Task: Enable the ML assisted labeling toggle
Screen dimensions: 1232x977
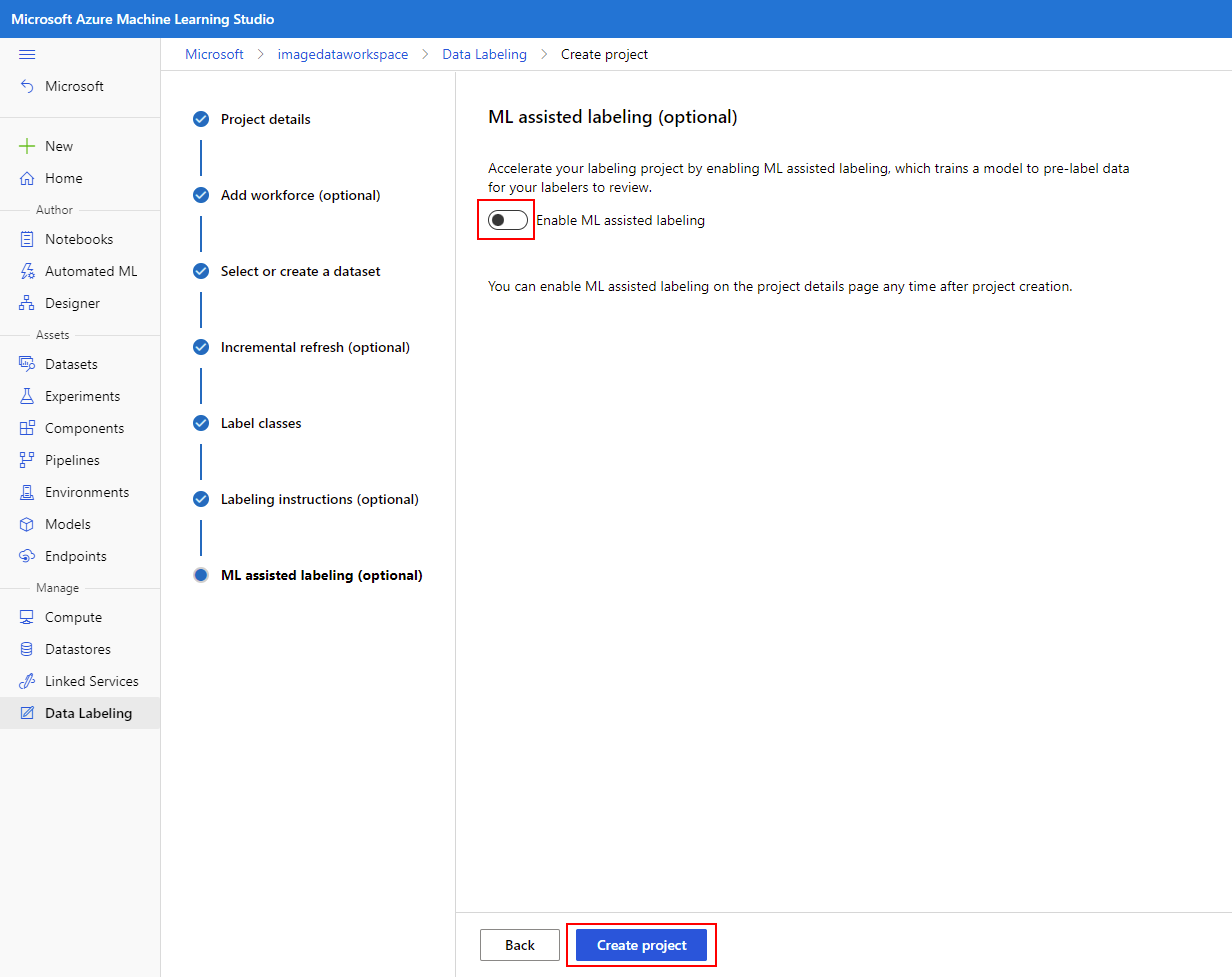Action: 508,220
